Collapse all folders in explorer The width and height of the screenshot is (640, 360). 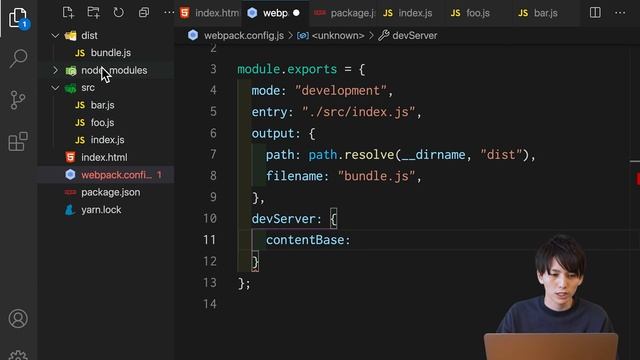coord(144,13)
